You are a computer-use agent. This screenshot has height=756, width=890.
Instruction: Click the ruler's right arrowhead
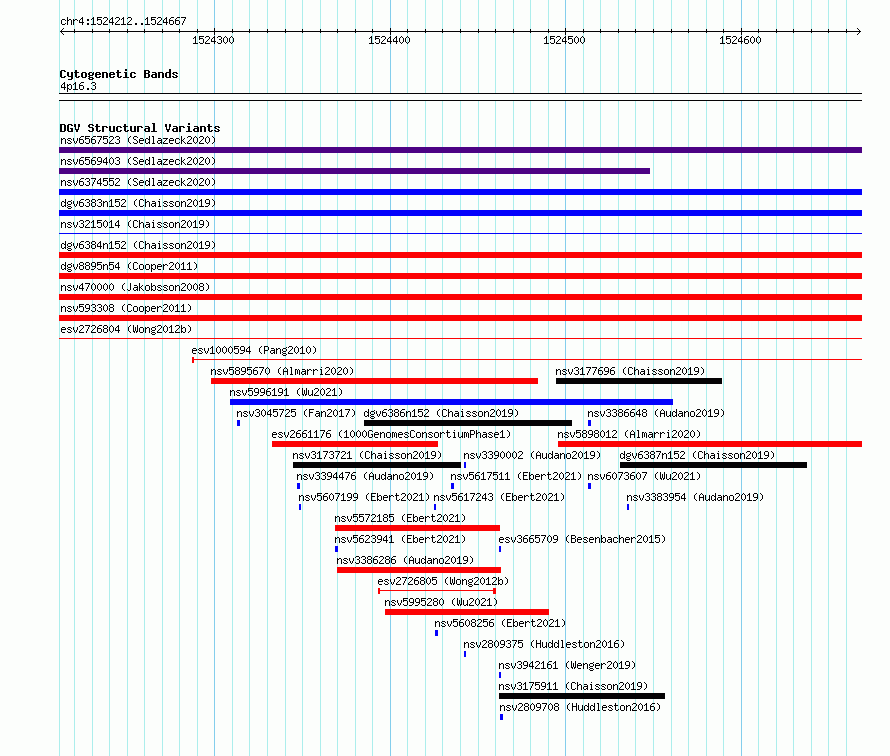(859, 32)
